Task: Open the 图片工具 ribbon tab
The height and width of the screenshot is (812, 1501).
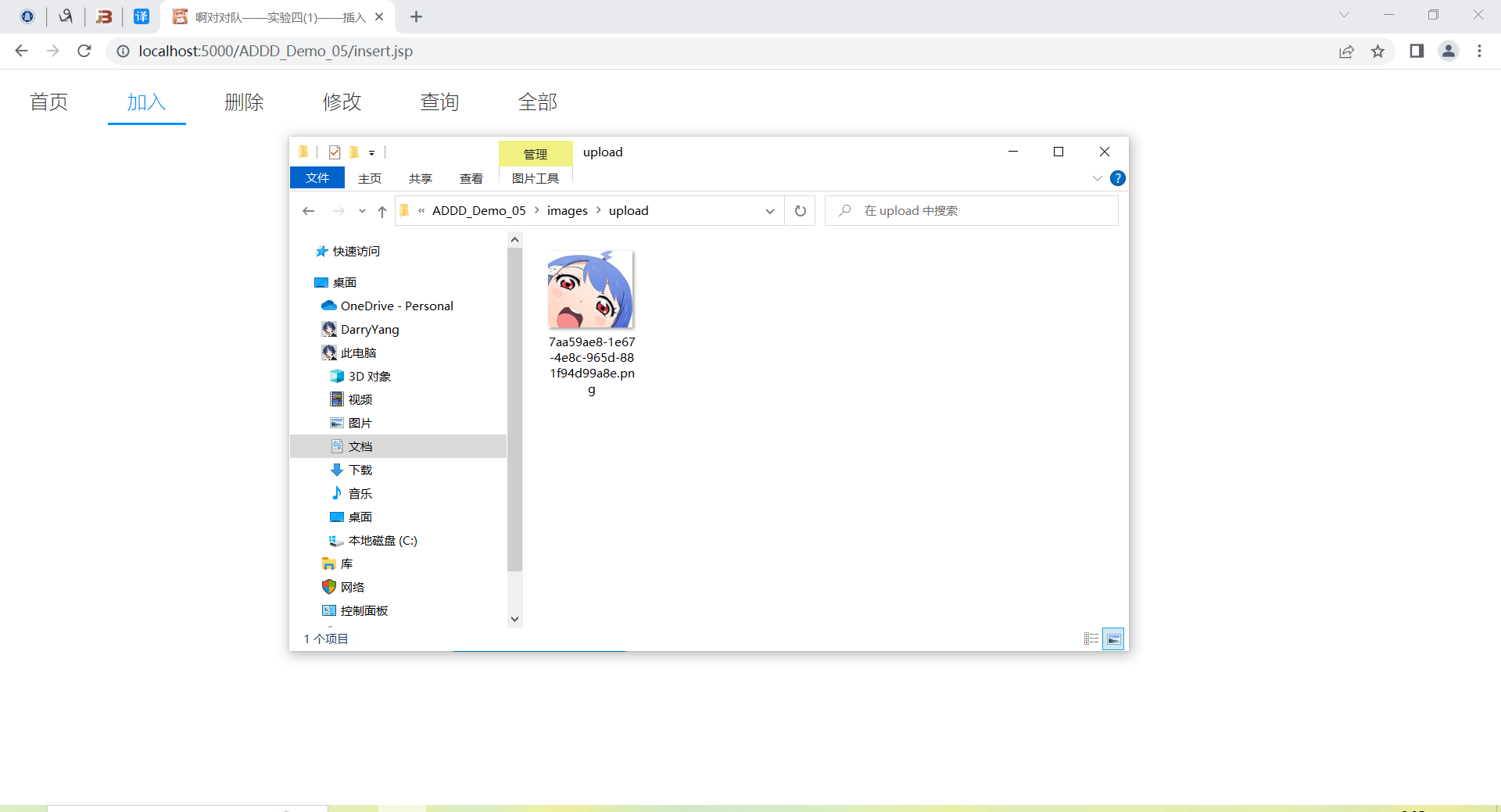Action: (x=536, y=178)
